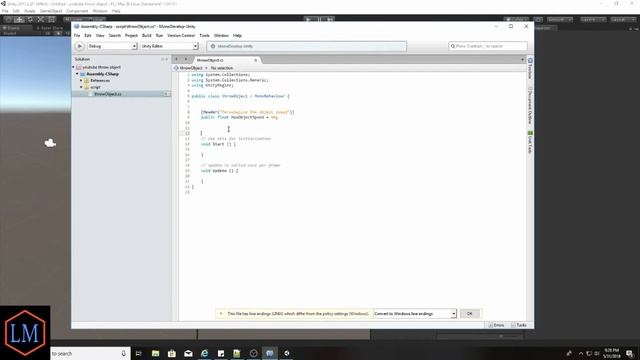Image resolution: width=640 pixels, height=360 pixels.
Task: Collapse the youtube throw object solution node
Action: point(73,67)
